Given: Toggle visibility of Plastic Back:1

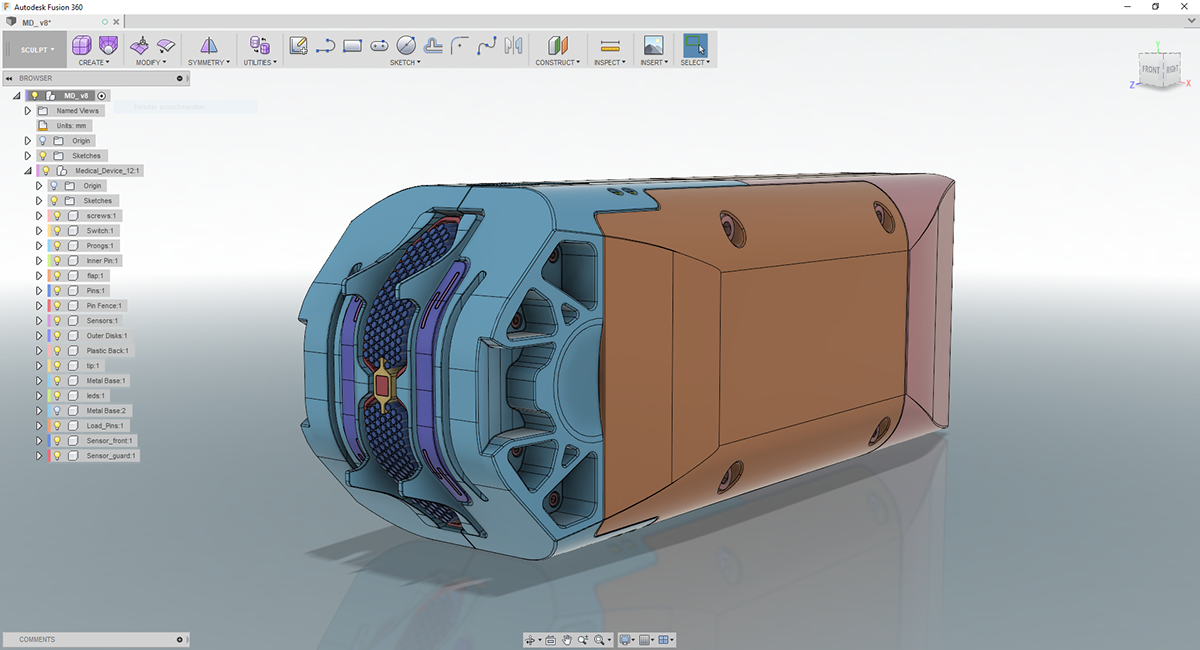Looking at the screenshot, I should pyautogui.click(x=57, y=348).
